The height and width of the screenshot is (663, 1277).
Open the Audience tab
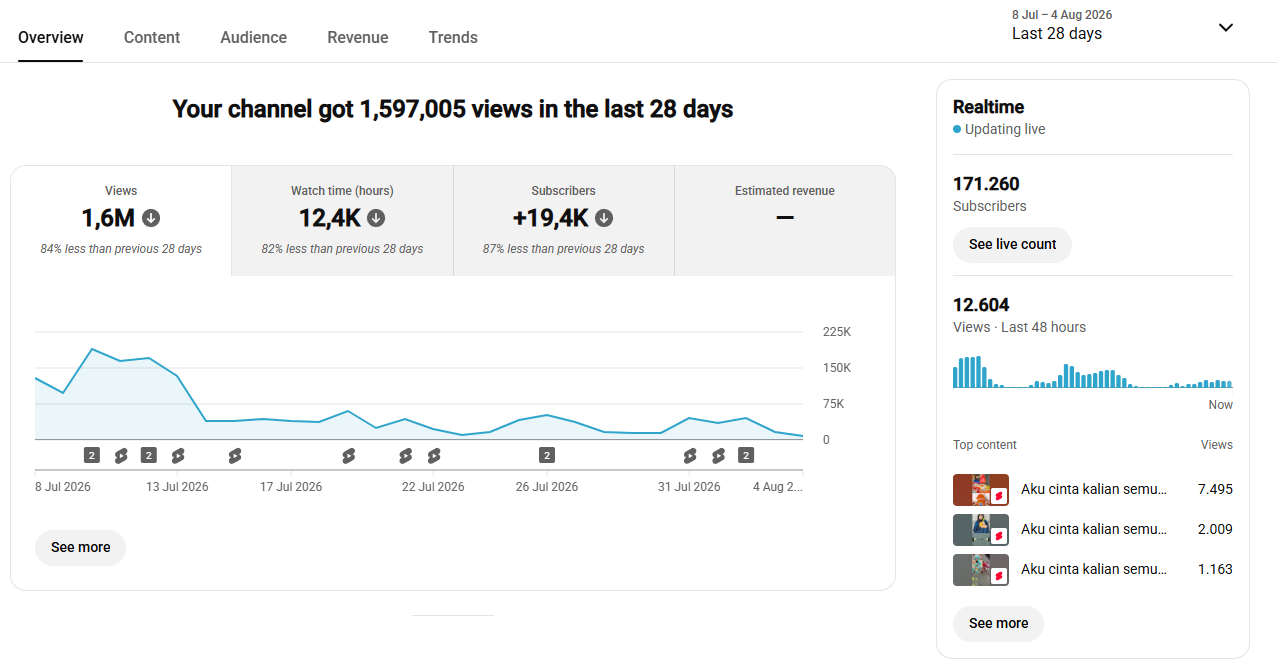pyautogui.click(x=254, y=37)
